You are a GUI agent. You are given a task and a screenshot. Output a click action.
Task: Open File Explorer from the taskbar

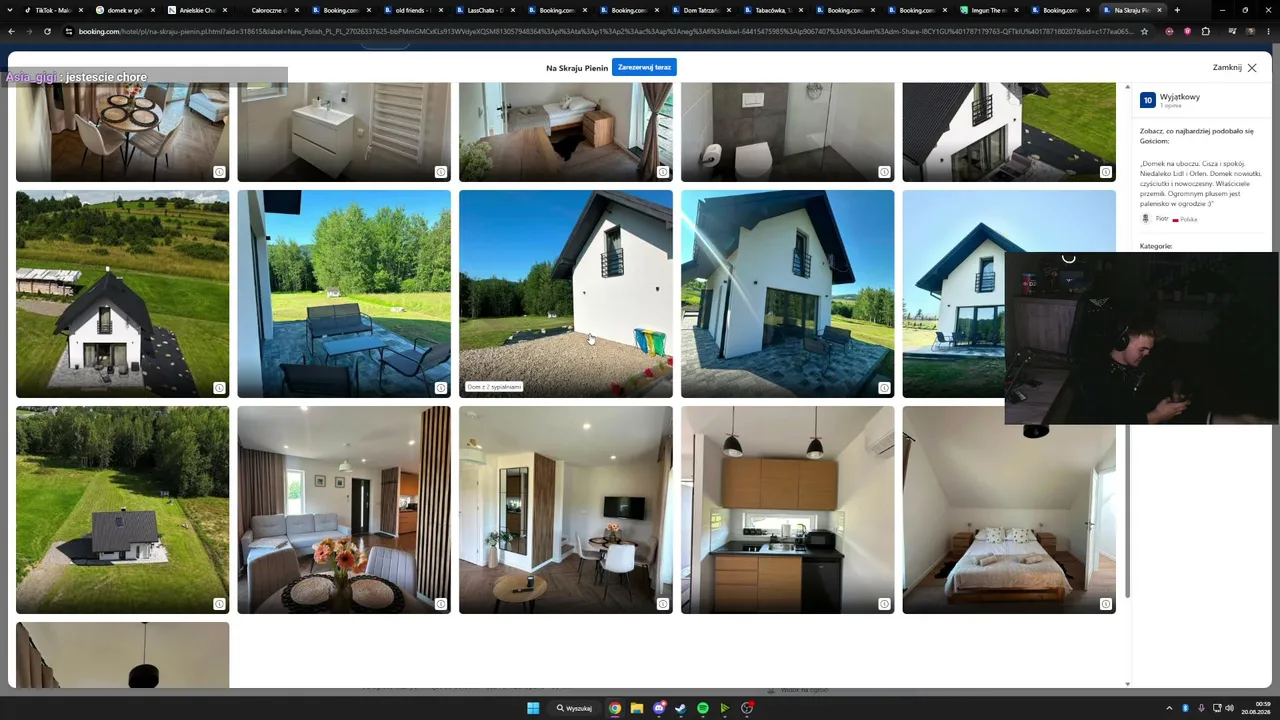[637, 708]
